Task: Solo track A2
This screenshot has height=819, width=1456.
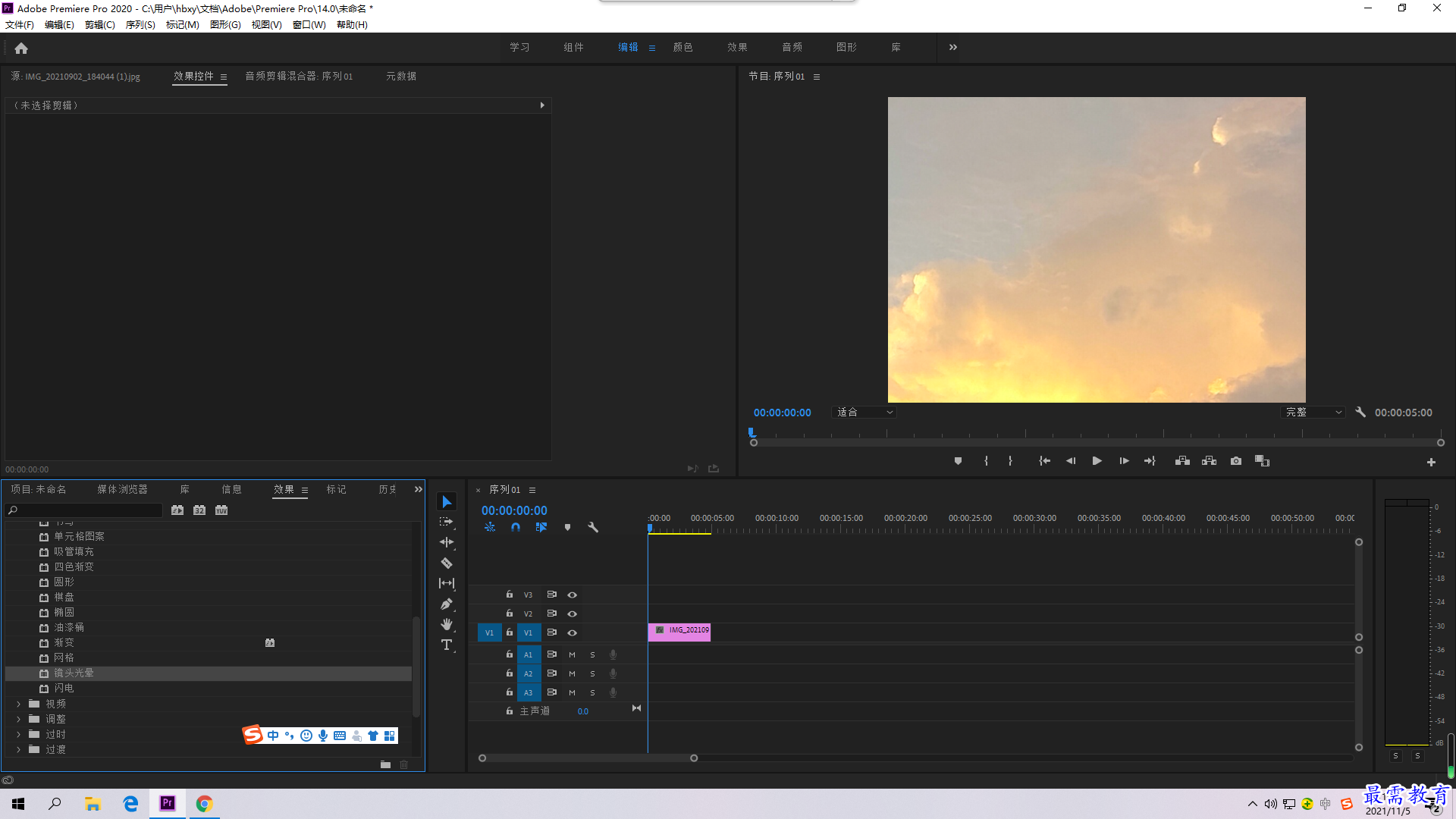Action: coord(593,673)
